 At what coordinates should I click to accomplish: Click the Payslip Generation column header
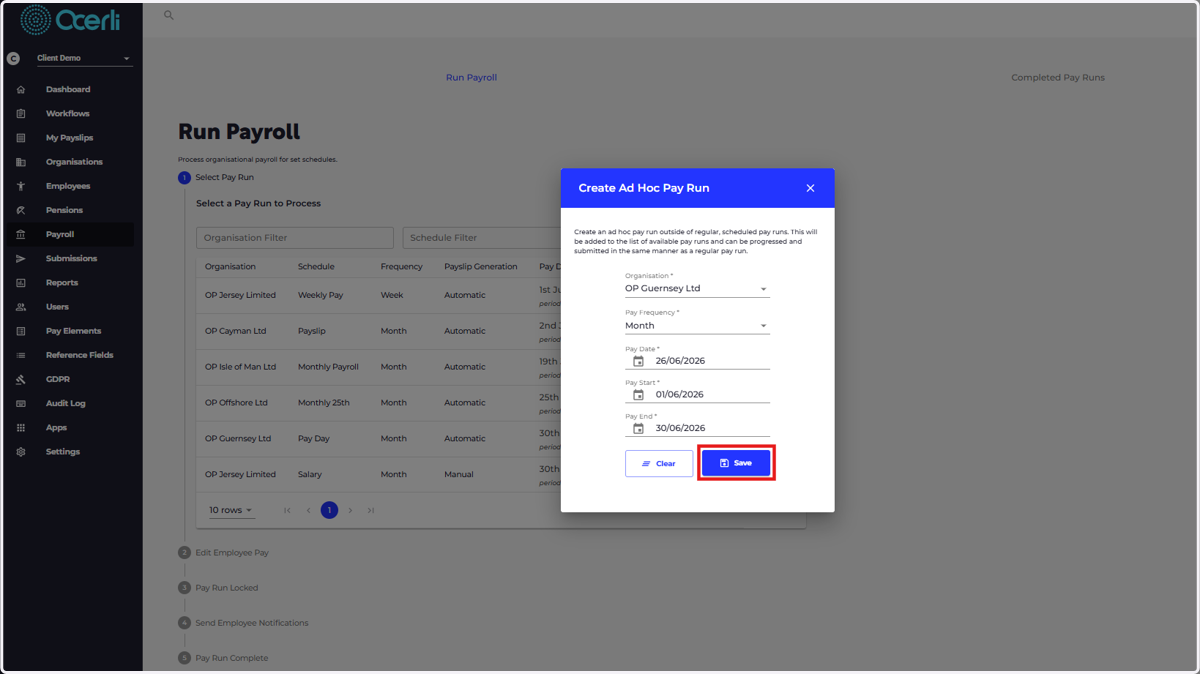[481, 267]
